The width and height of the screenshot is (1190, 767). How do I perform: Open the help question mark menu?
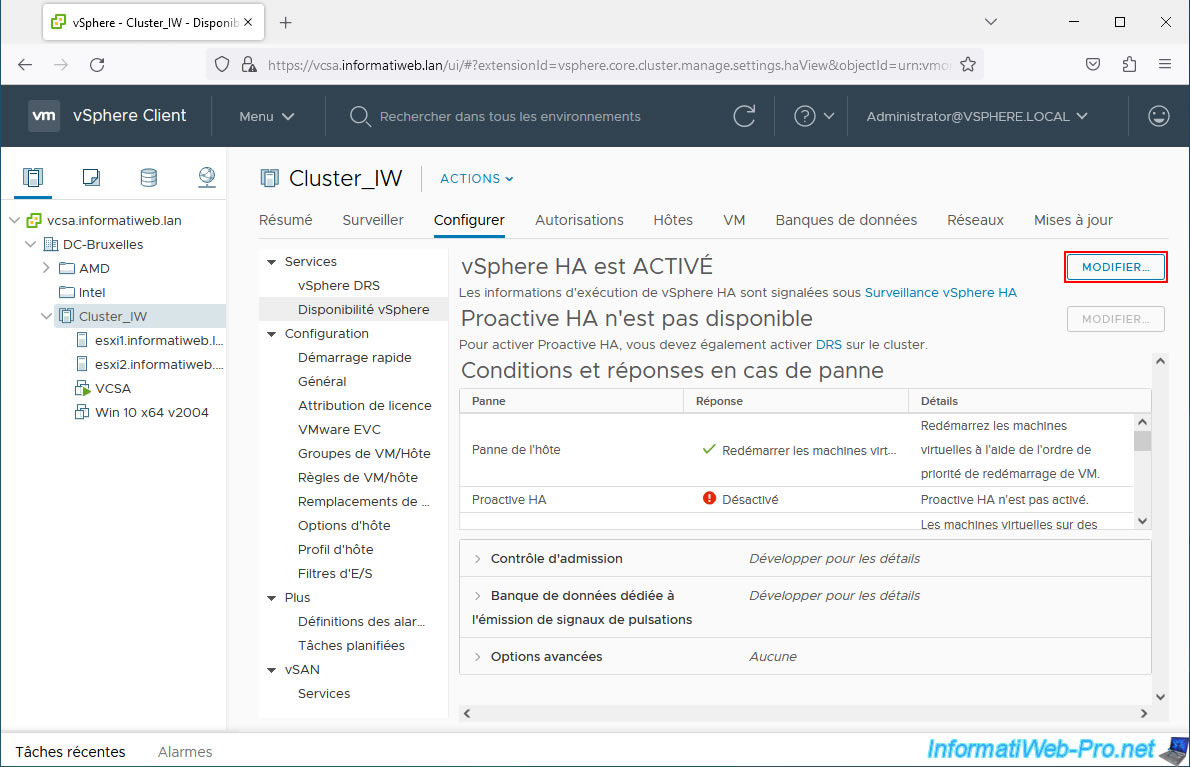814,116
